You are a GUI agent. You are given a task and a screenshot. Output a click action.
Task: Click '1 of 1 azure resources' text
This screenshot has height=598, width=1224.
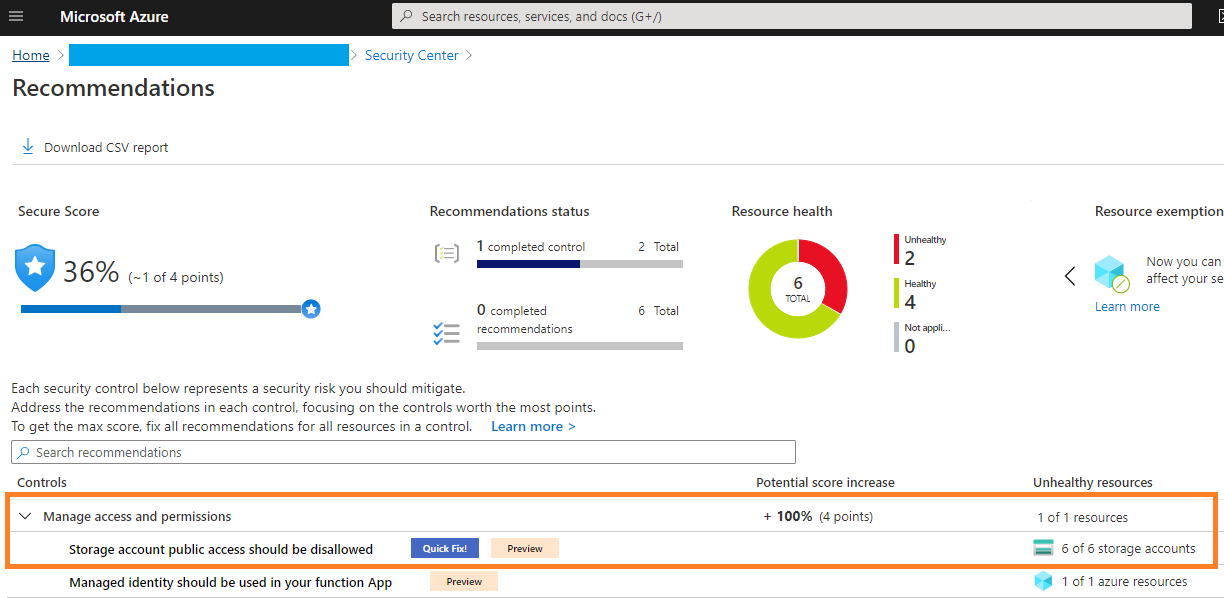click(x=1124, y=581)
